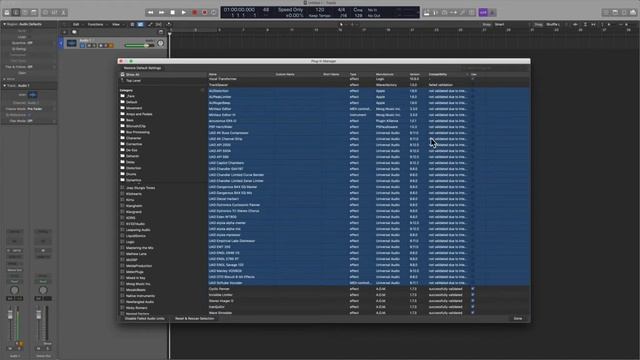Click the Rewind transport button
This screenshot has width=640, height=360.
(x=151, y=13)
